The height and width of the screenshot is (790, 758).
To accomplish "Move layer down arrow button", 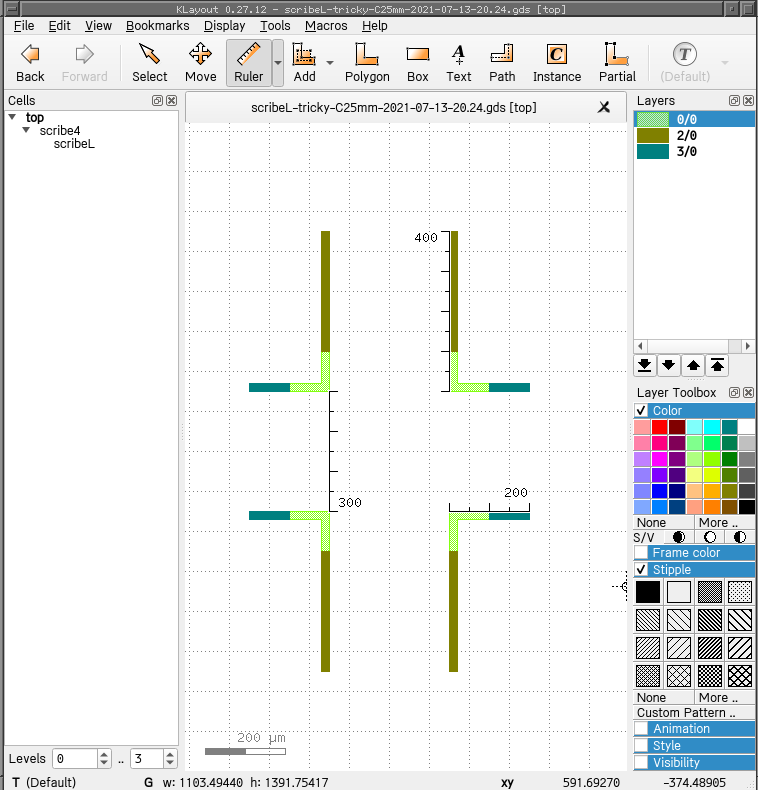I will 669,365.
